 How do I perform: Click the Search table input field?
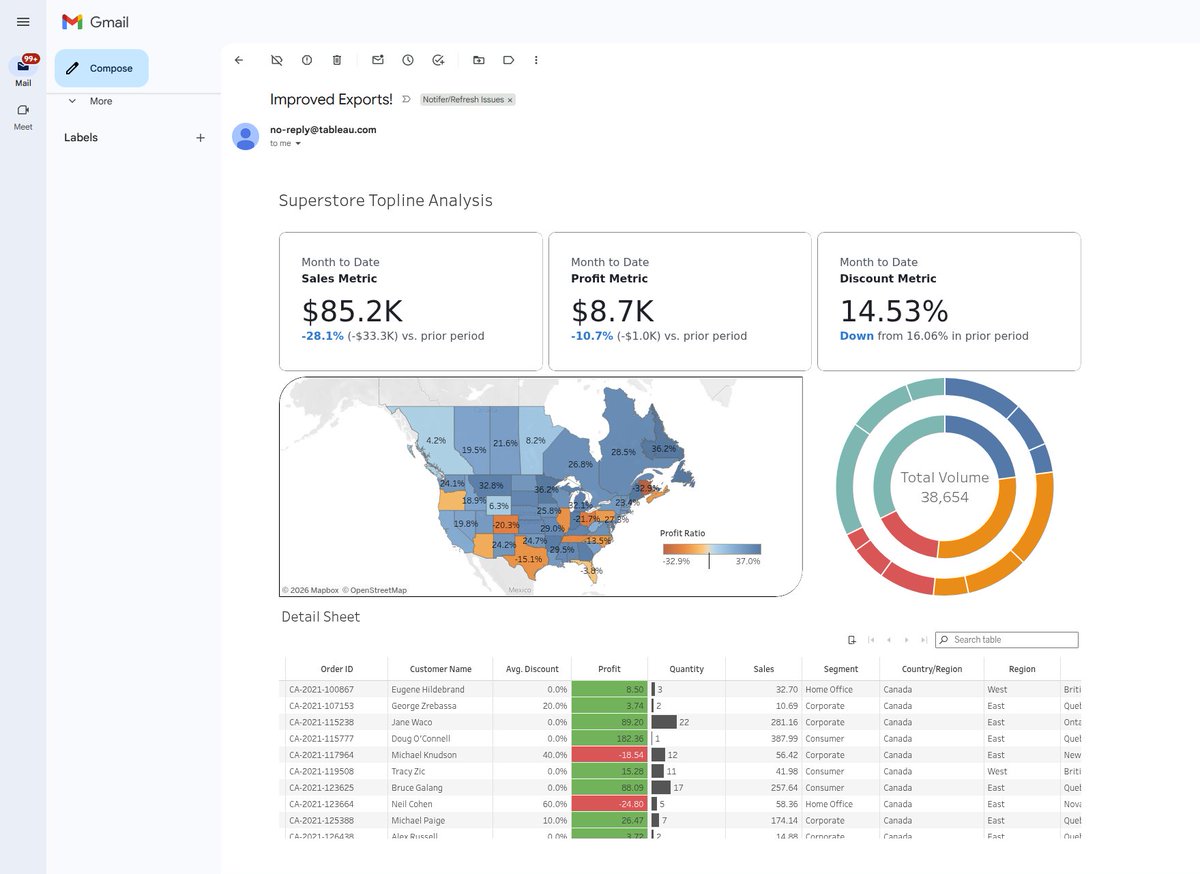point(1007,640)
